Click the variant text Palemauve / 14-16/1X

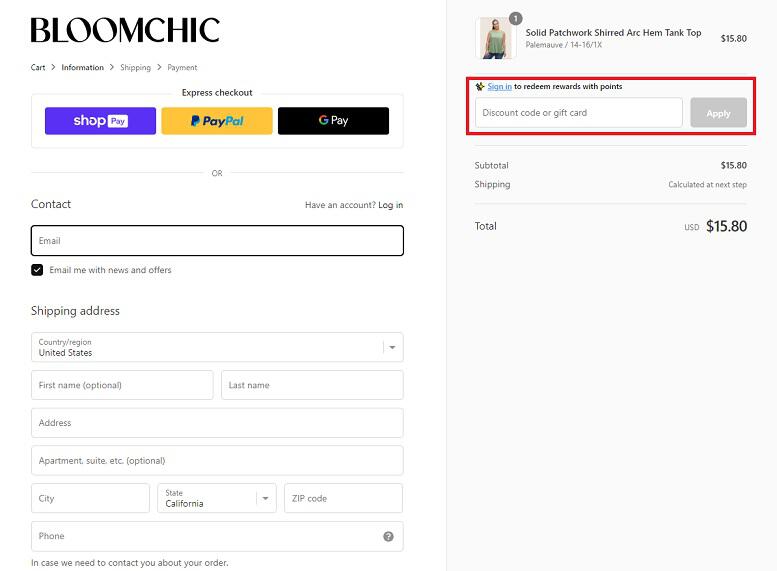[563, 45]
